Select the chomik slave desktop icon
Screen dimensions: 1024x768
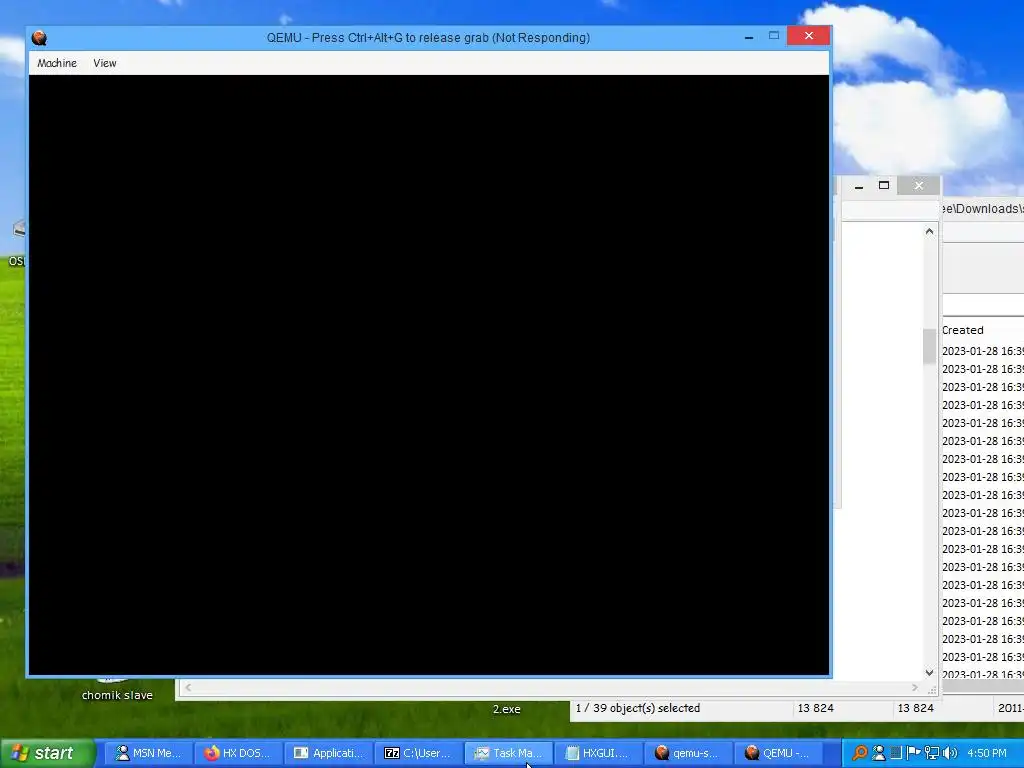(117, 695)
